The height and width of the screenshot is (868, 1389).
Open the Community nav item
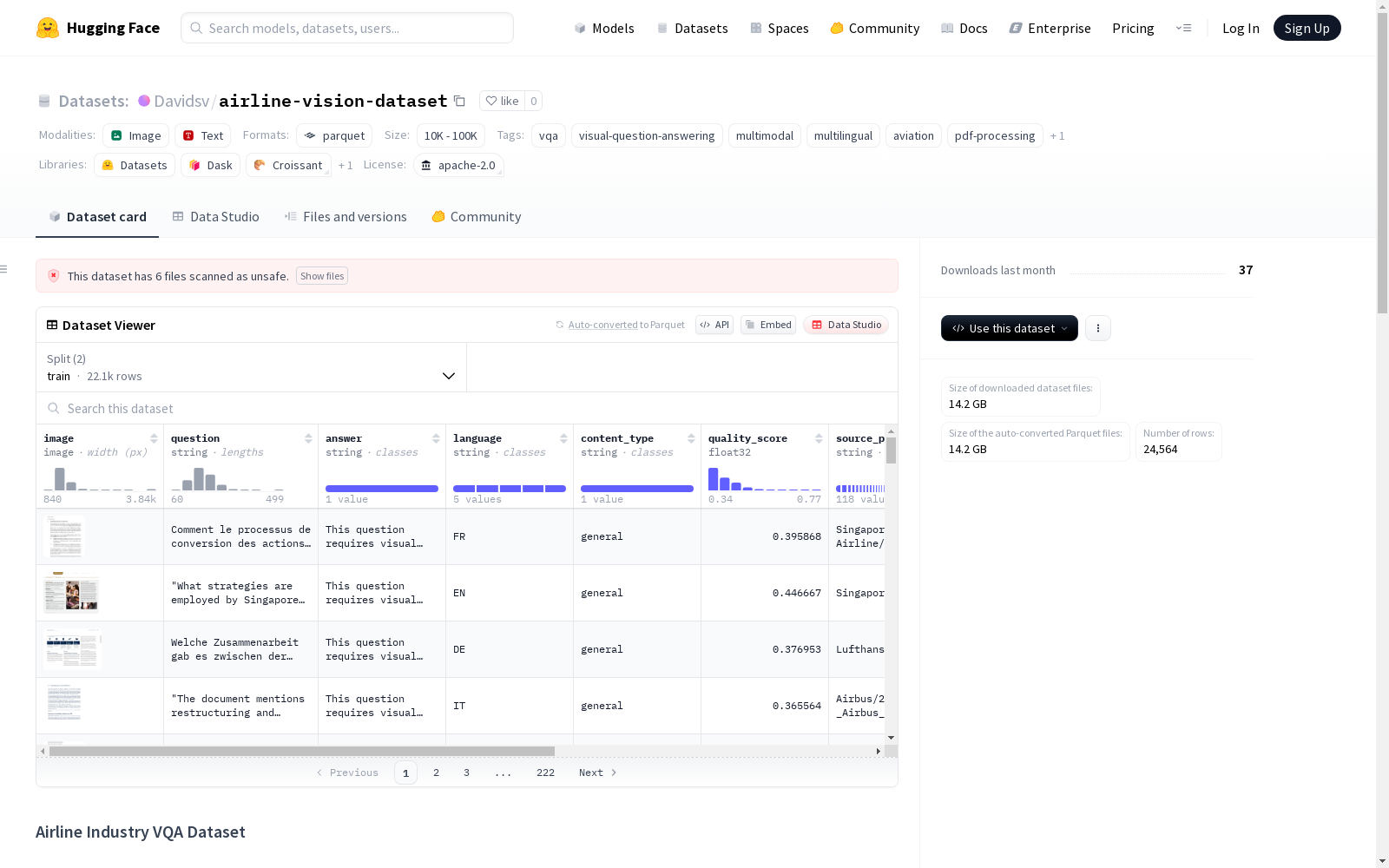(x=875, y=28)
